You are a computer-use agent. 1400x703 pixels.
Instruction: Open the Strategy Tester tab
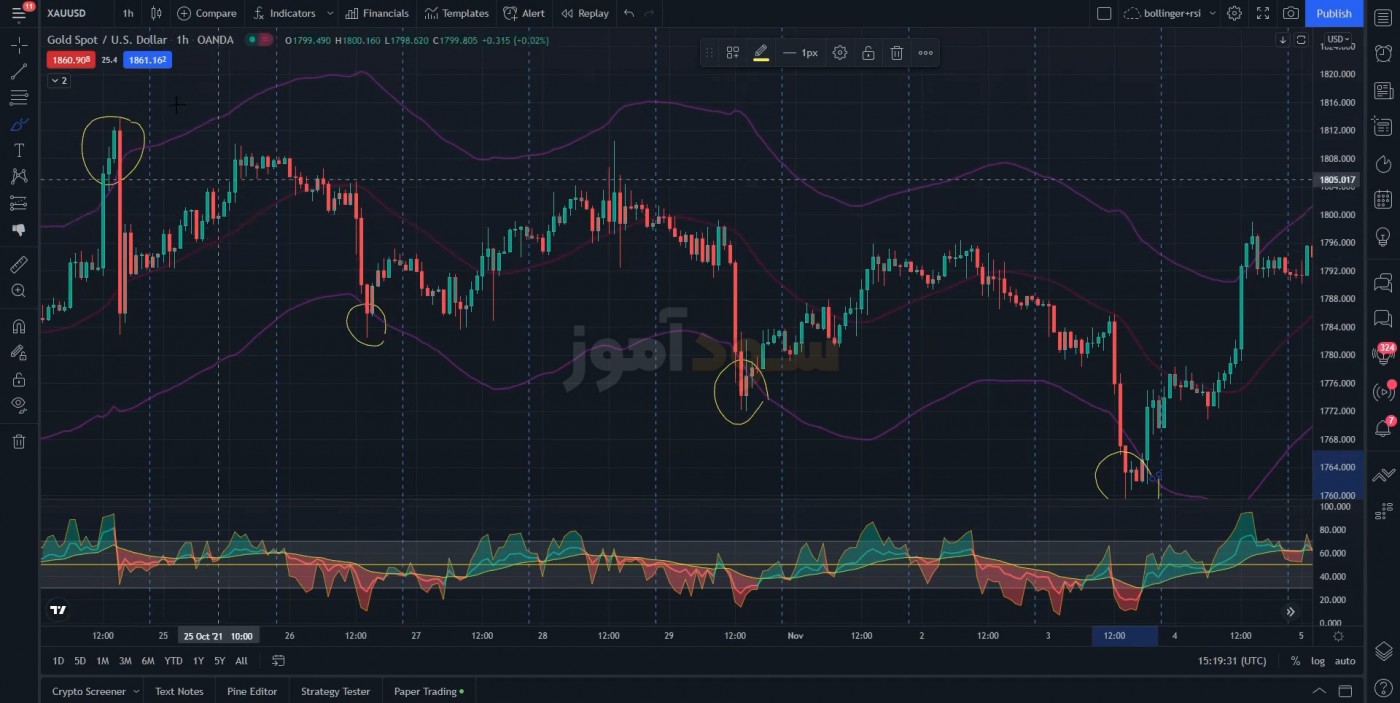[x=335, y=691]
